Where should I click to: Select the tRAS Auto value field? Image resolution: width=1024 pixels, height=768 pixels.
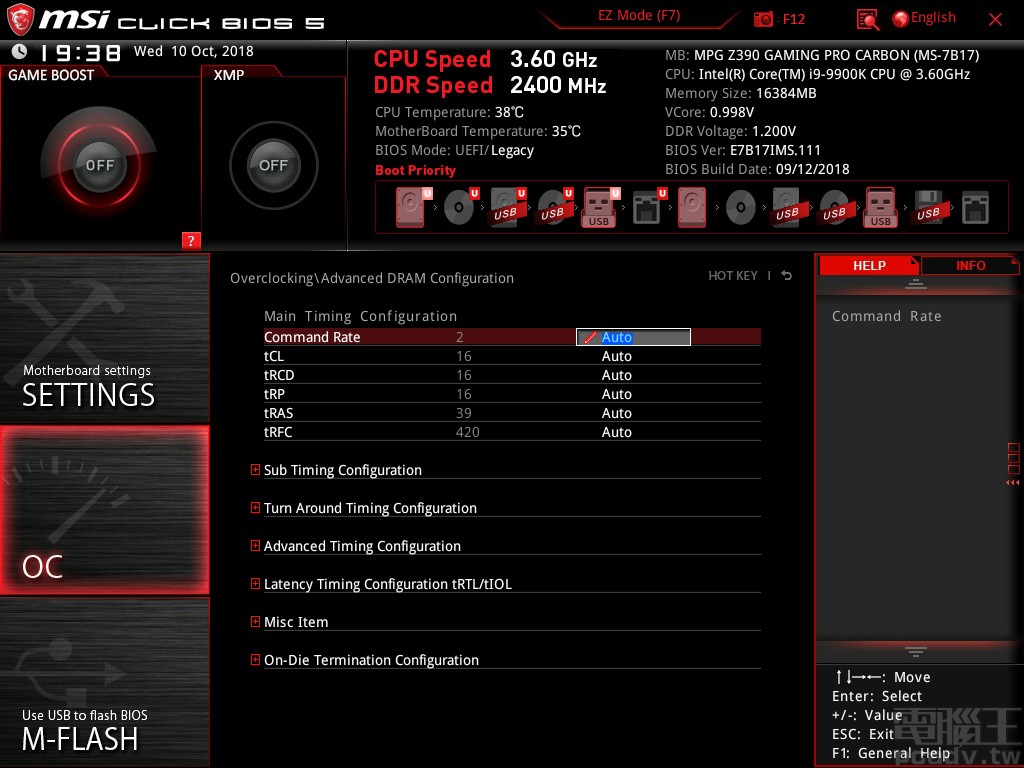click(616, 413)
